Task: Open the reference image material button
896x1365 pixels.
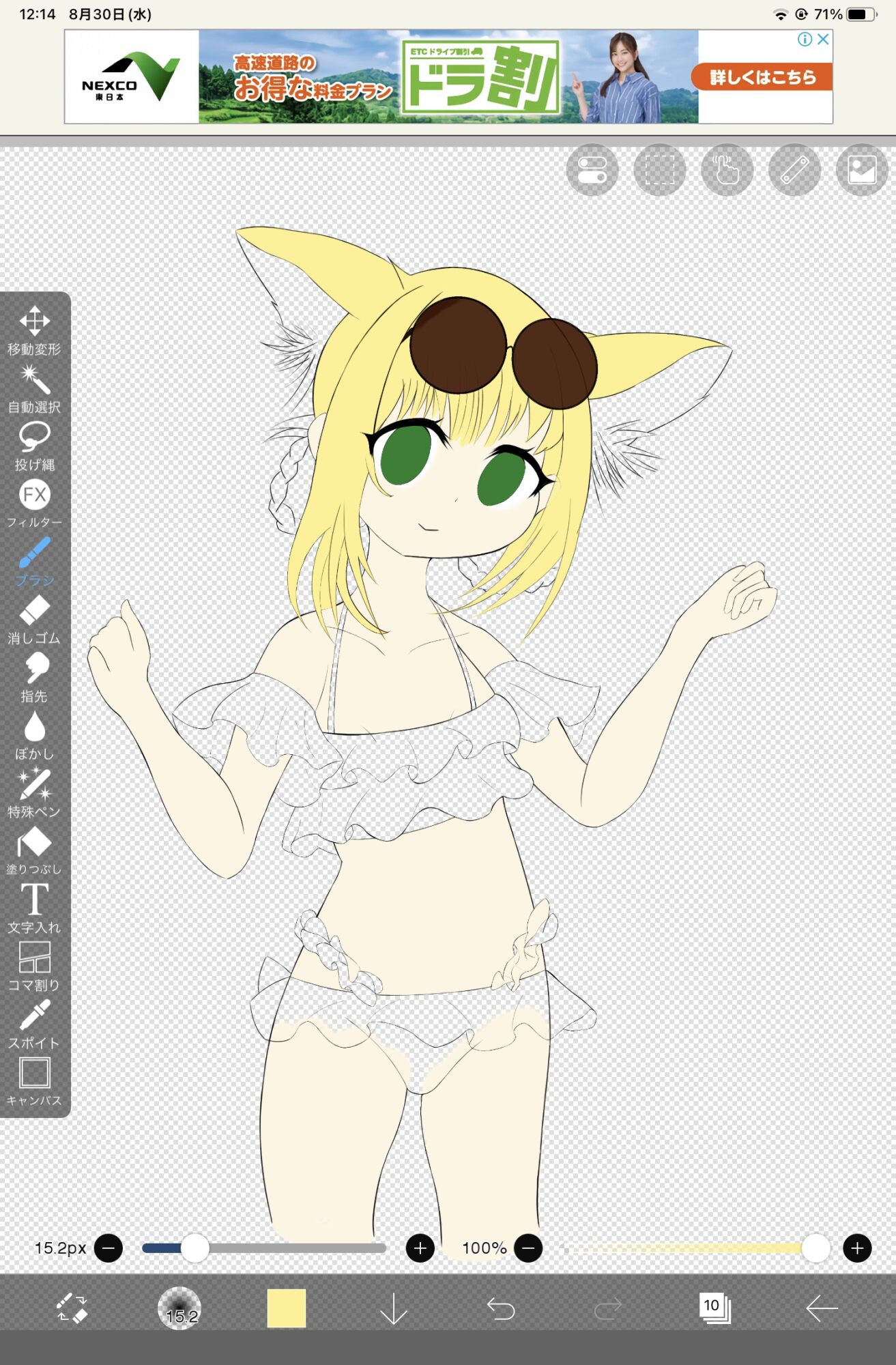Action: click(862, 170)
